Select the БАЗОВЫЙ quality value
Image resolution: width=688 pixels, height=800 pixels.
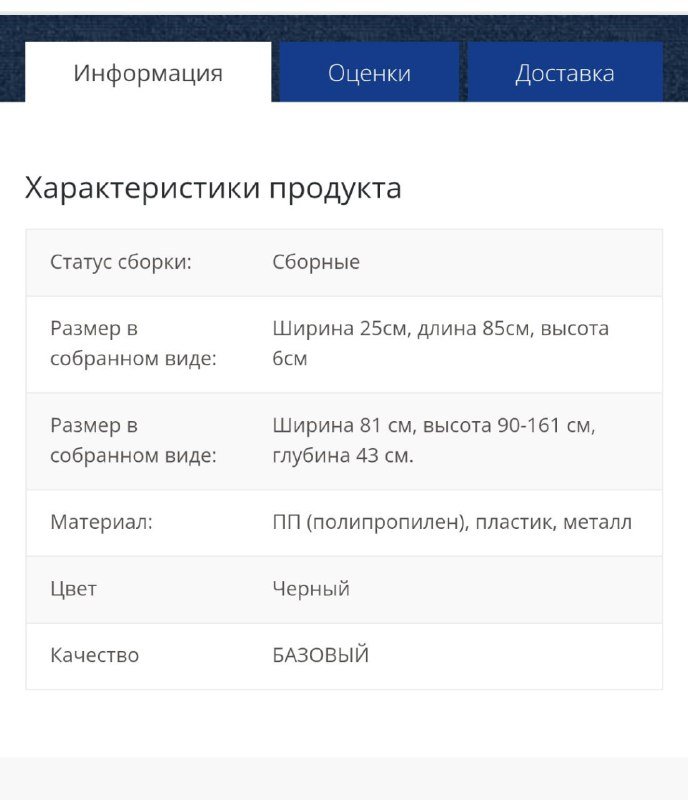coord(319,655)
